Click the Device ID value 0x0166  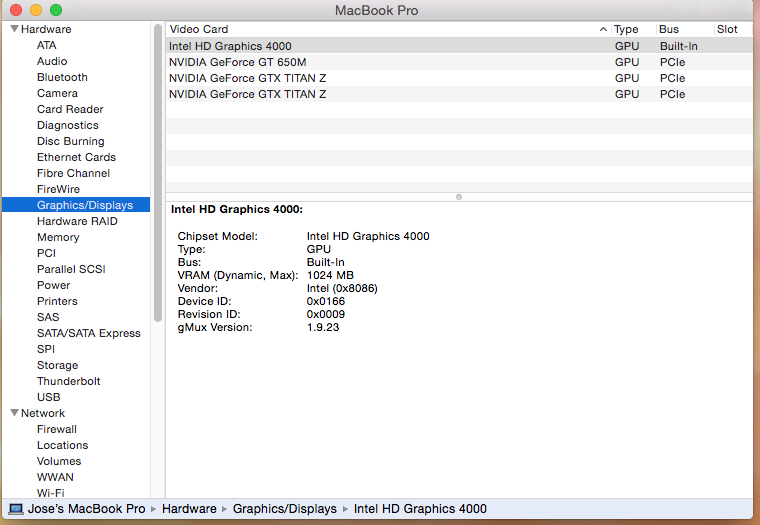tap(326, 301)
